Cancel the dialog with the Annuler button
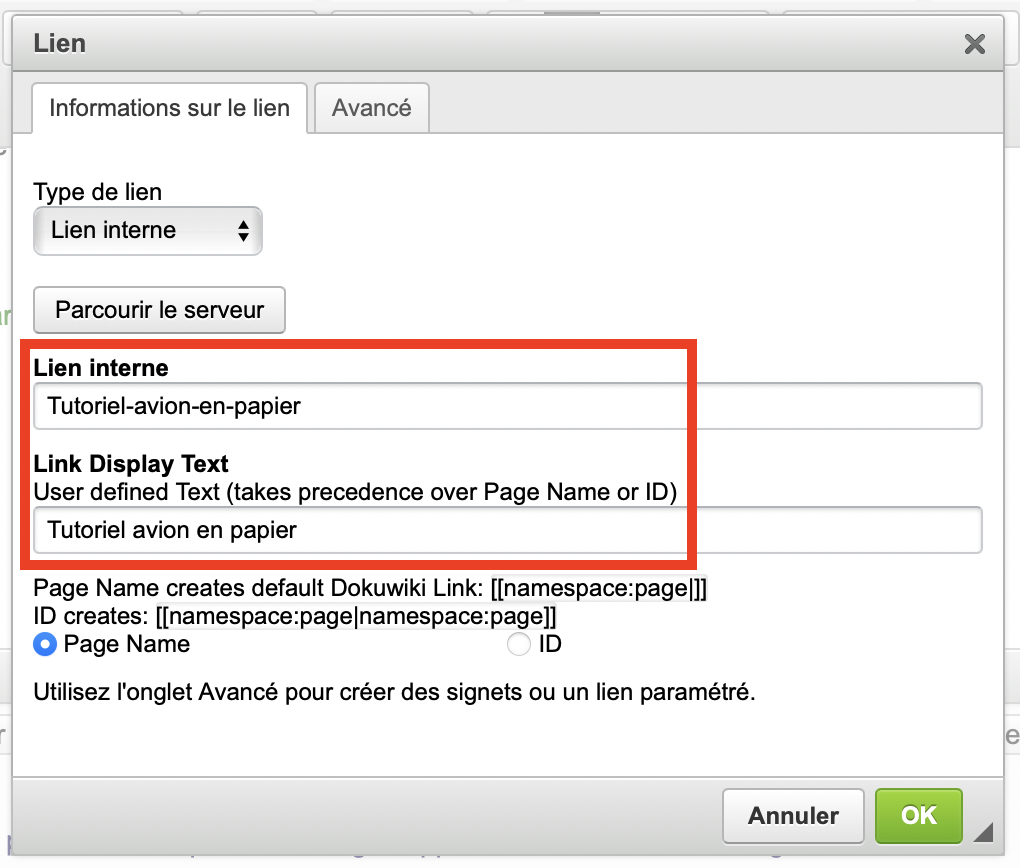Viewport: 1020px width, 868px height. pyautogui.click(x=794, y=816)
